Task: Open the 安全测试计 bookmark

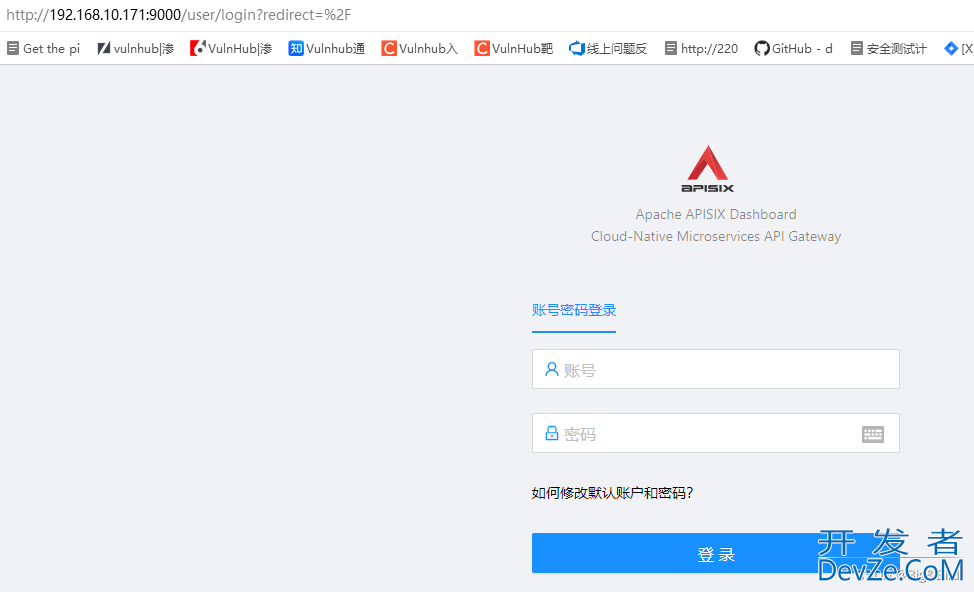Action: coord(888,48)
